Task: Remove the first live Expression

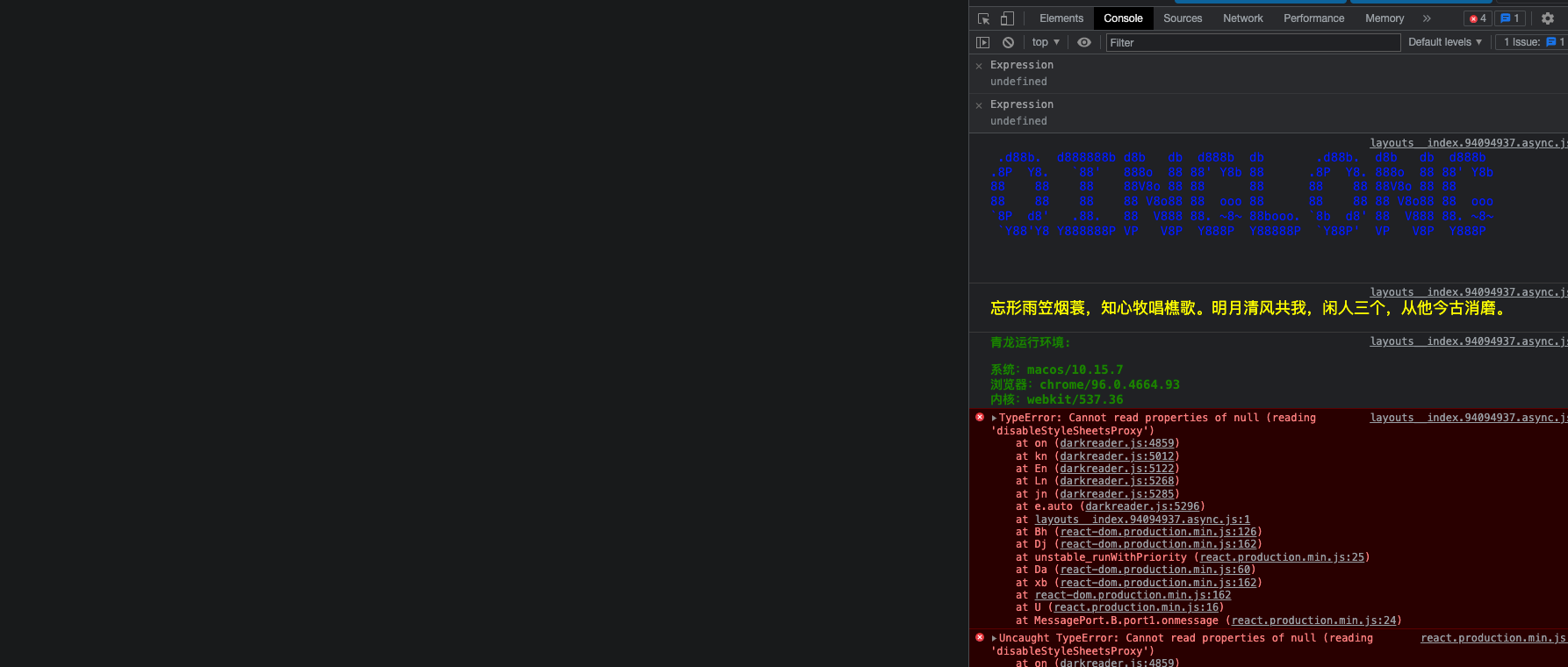Action: point(979,66)
